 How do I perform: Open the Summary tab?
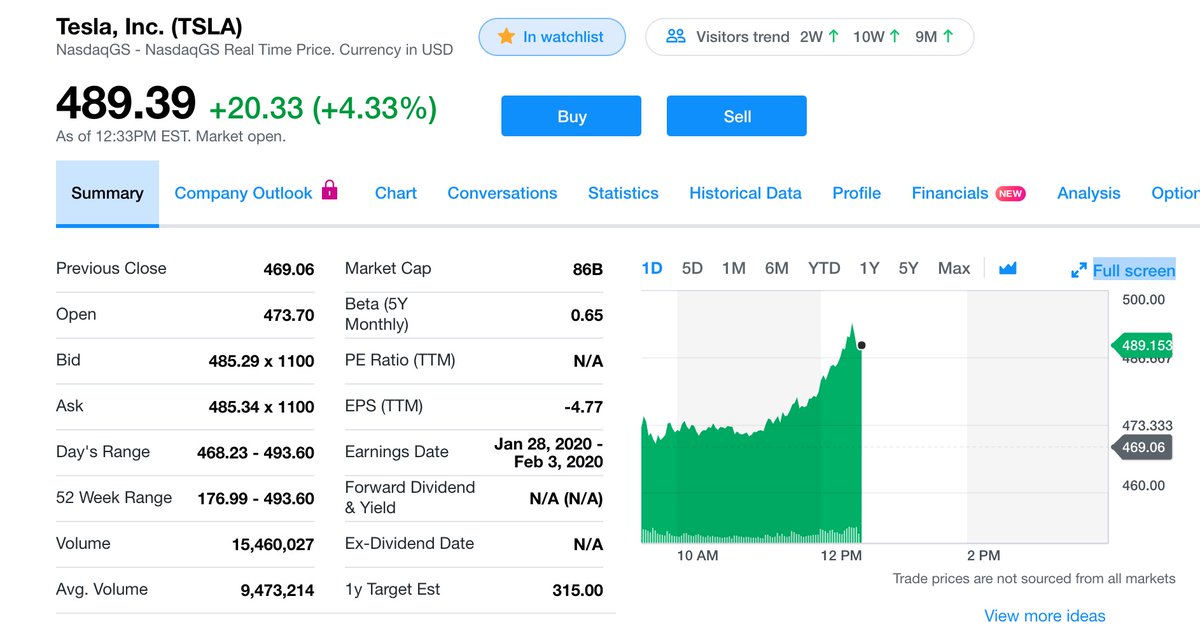click(107, 193)
